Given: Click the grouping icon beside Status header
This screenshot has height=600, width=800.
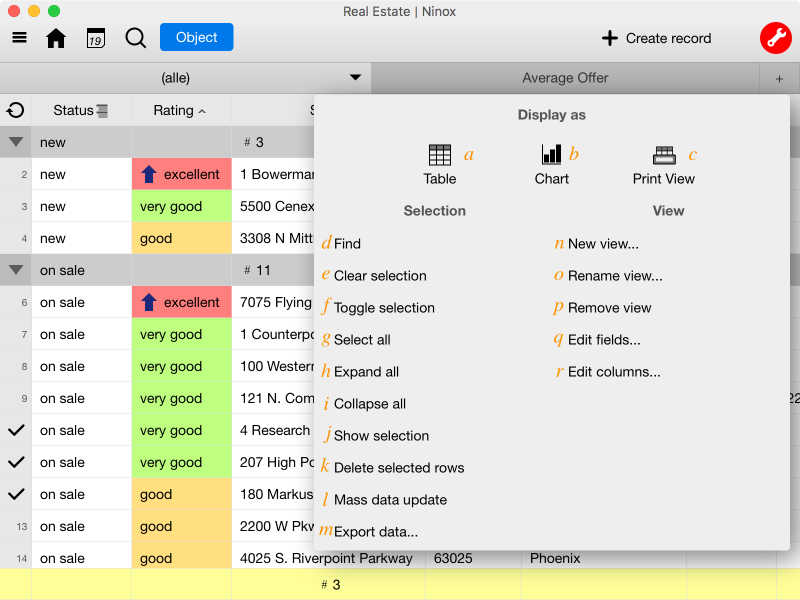Looking at the screenshot, I should click(102, 111).
